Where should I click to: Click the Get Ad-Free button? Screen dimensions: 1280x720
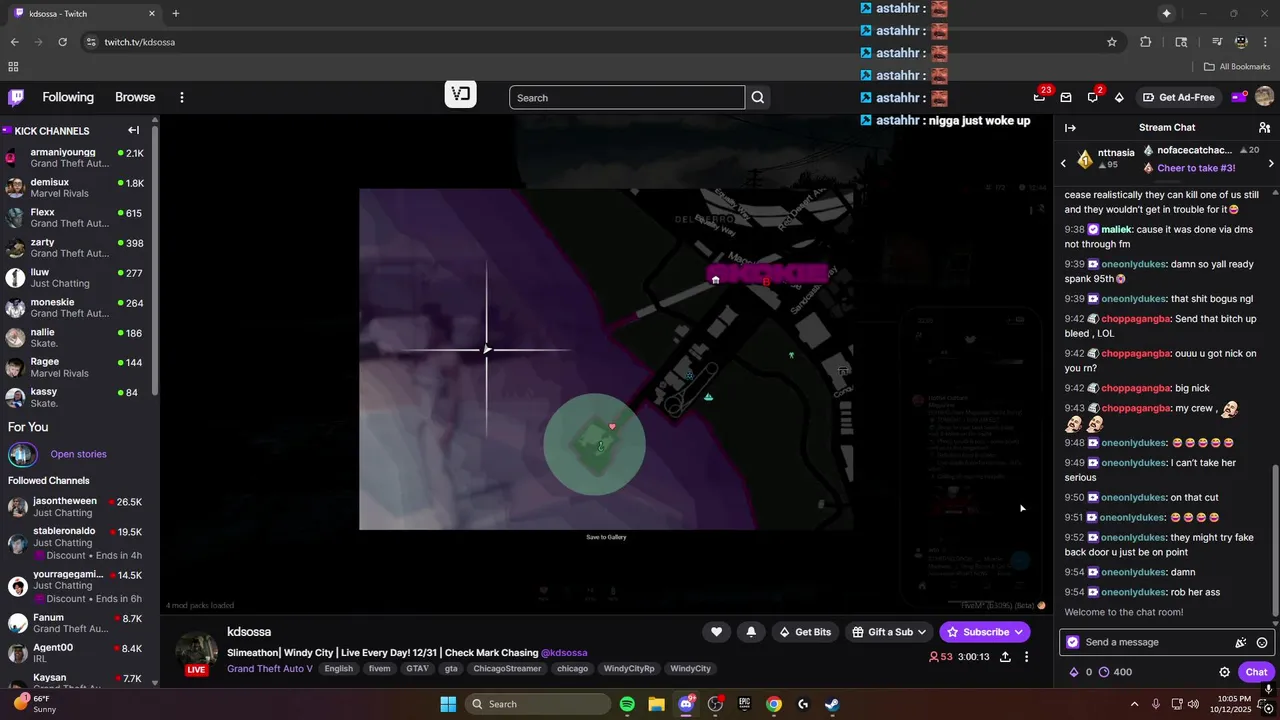1178,97
